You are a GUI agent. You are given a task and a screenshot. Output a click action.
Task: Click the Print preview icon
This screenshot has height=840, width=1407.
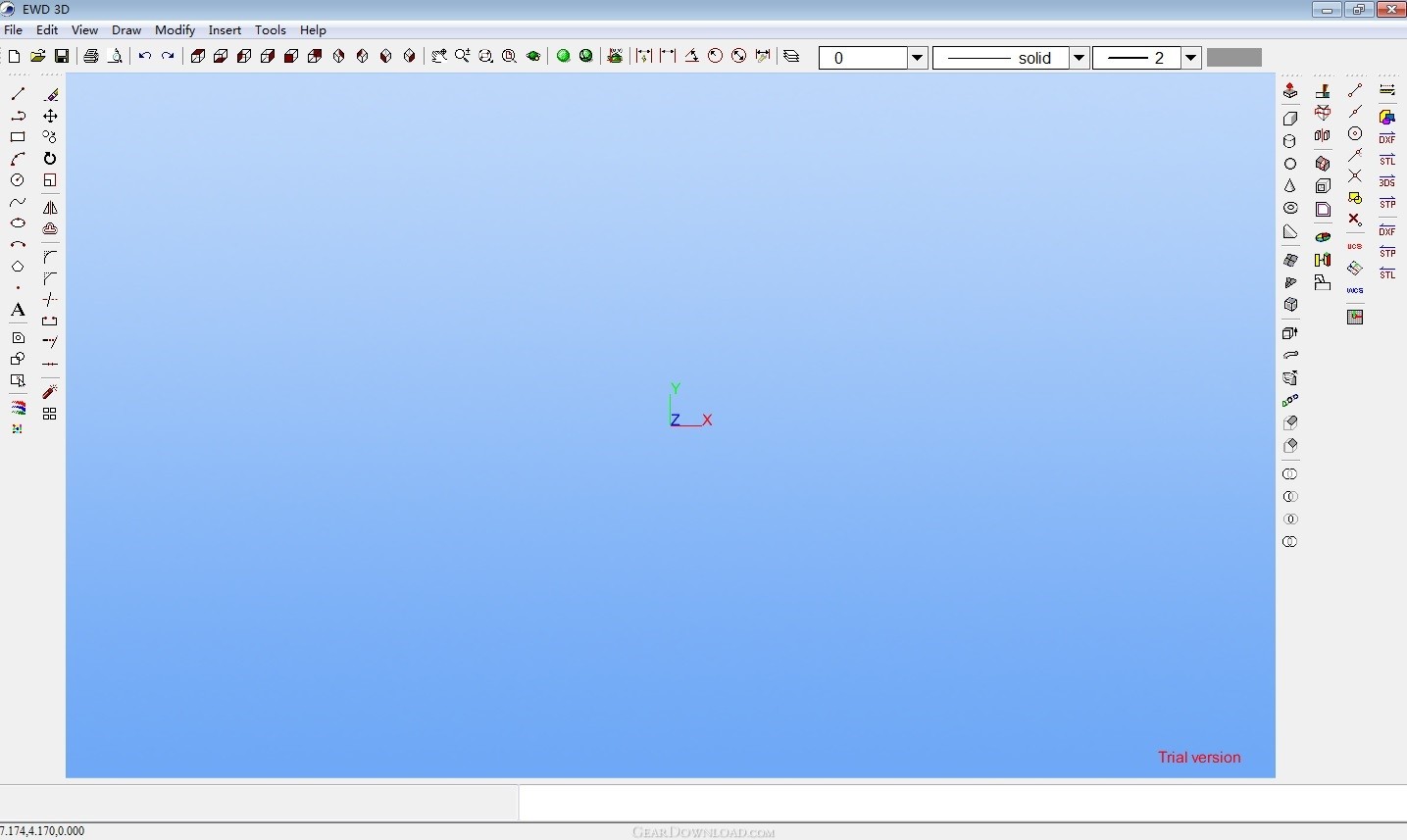[115, 57]
